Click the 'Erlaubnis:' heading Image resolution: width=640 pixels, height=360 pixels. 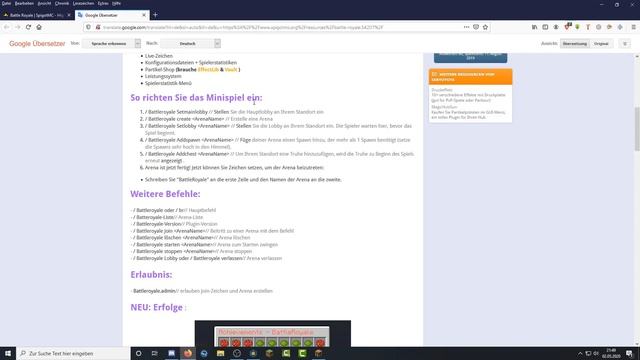coord(151,275)
